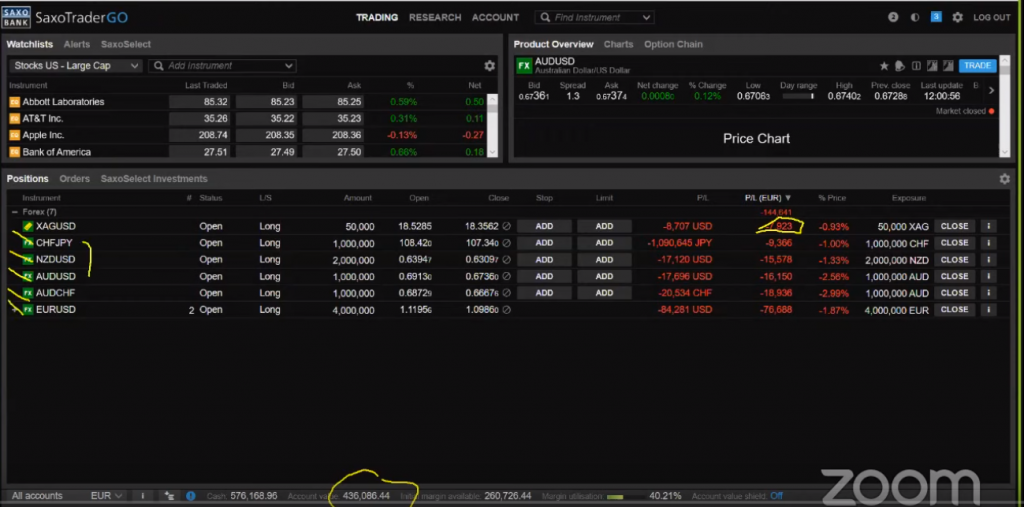Click LOG OUT
Viewport: 1024px width, 507px height.
coord(991,18)
